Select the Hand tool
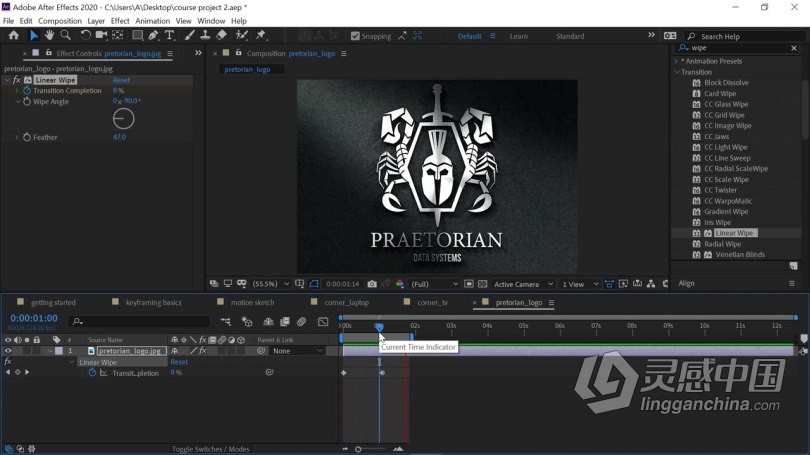 tap(49, 35)
